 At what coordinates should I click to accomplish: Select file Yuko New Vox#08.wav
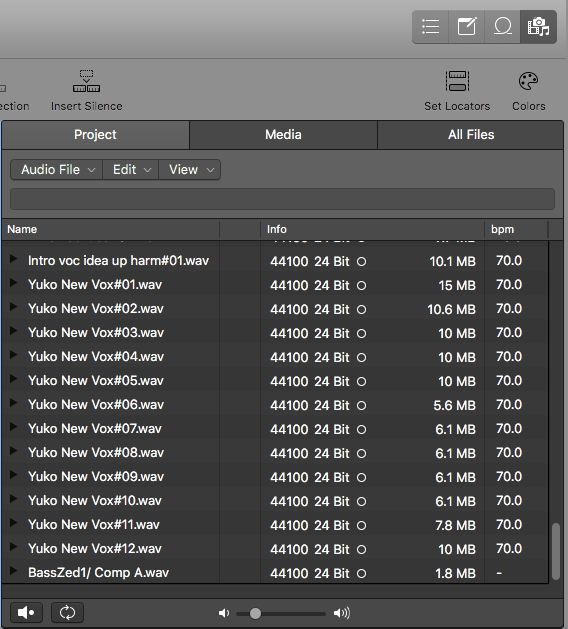tap(96, 452)
